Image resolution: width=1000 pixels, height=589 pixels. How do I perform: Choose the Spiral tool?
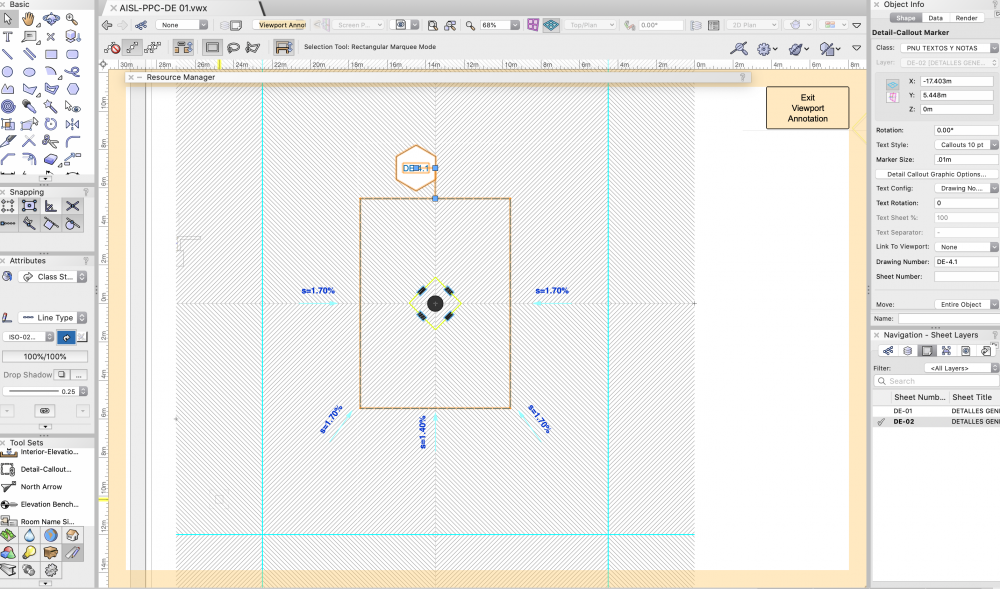tap(8, 106)
